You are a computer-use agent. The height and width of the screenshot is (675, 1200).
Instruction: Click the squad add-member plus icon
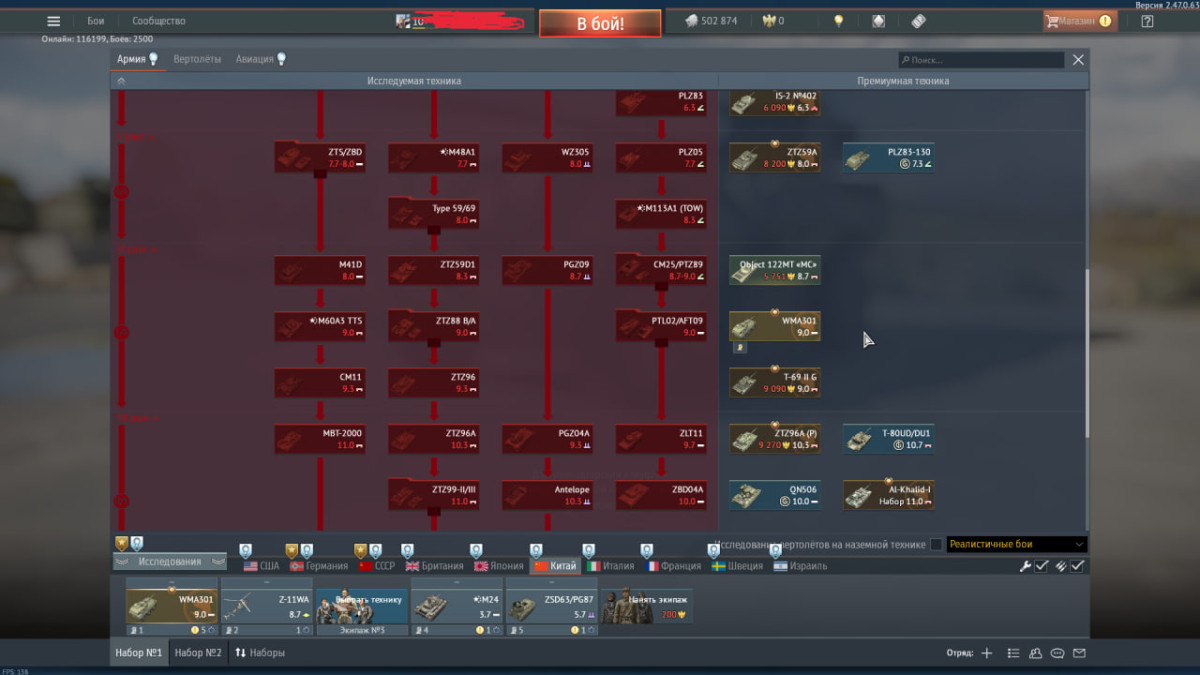pos(987,653)
